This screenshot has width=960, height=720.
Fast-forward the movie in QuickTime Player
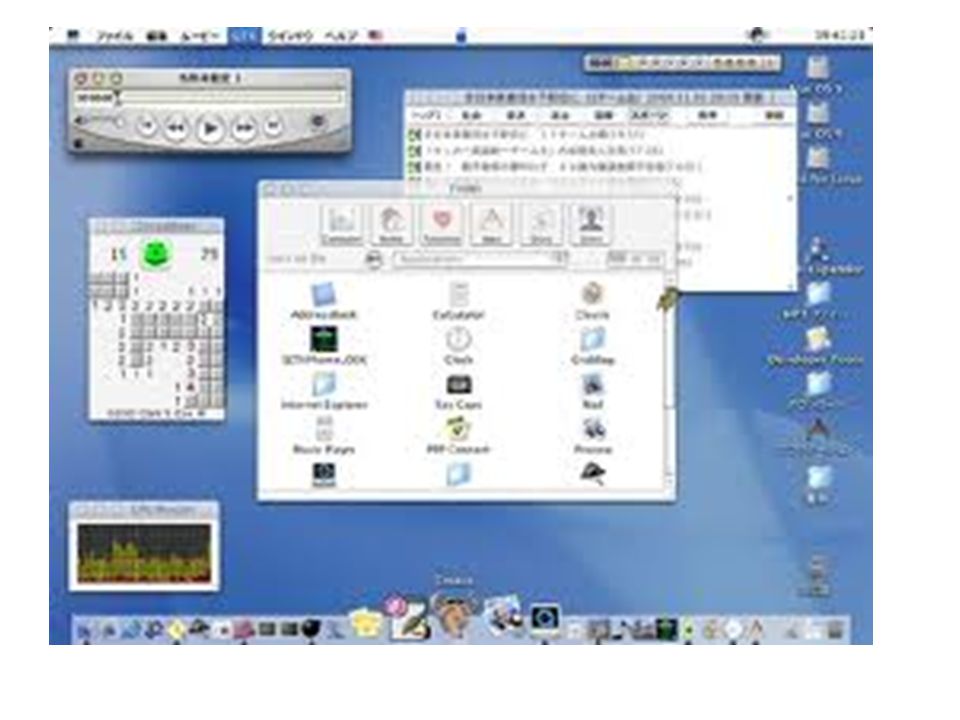(x=244, y=128)
